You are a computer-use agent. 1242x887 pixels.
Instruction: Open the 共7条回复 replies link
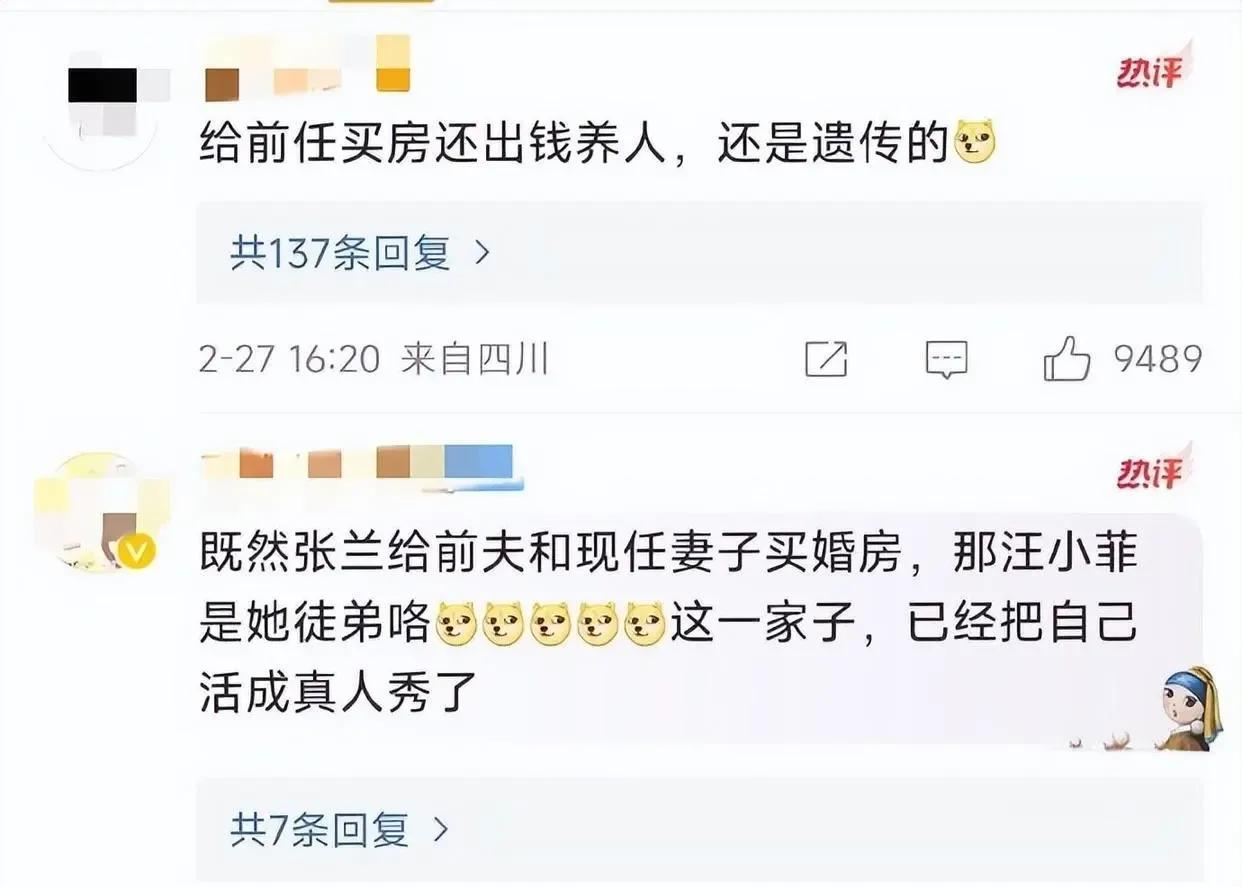point(320,828)
